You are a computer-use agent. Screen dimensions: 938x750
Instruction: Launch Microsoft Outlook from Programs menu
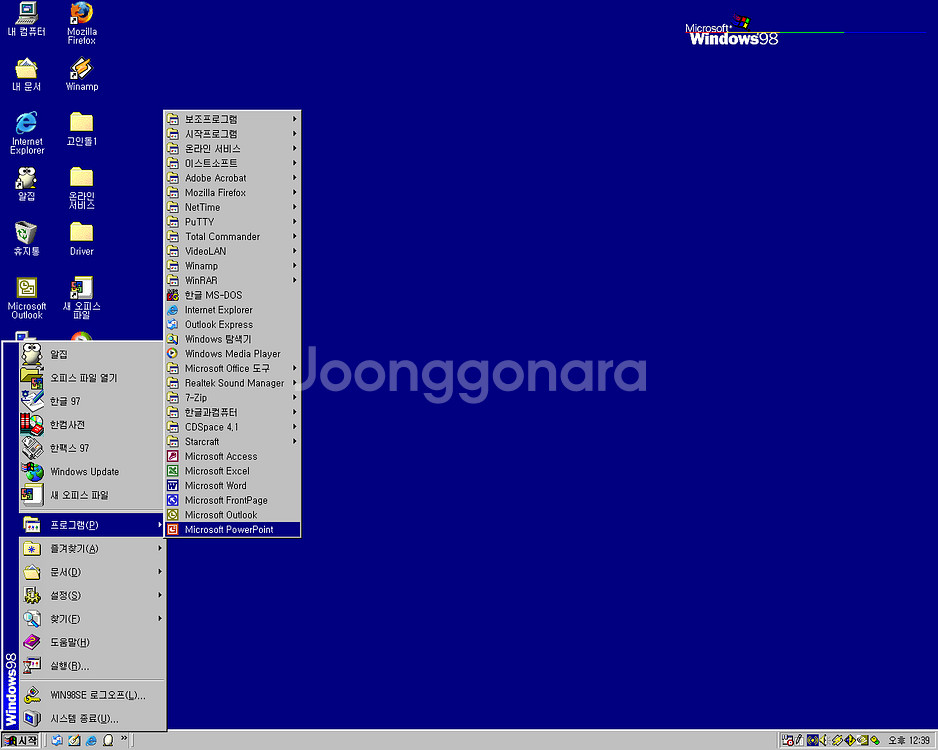pyautogui.click(x=233, y=515)
